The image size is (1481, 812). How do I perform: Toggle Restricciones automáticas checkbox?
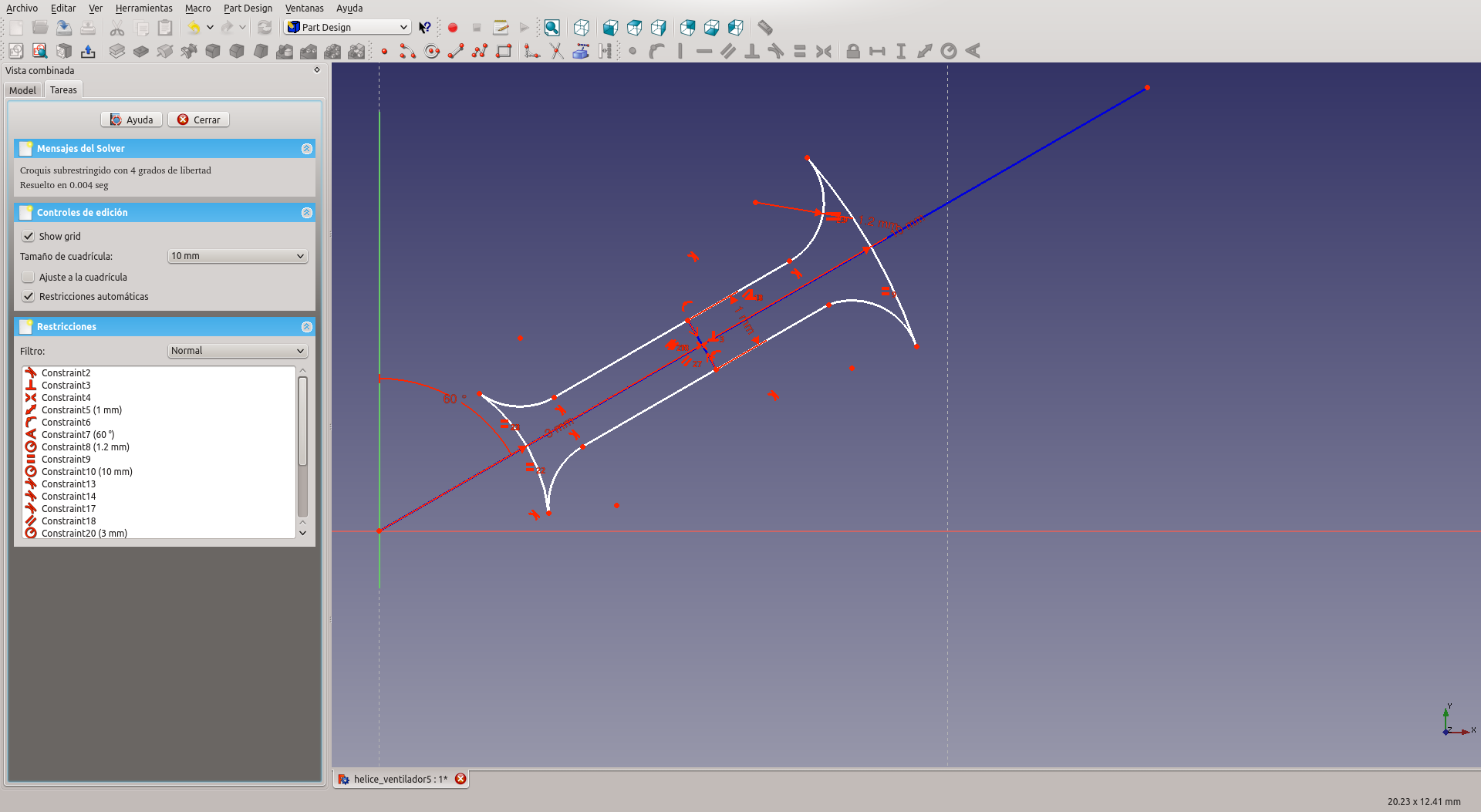click(29, 296)
